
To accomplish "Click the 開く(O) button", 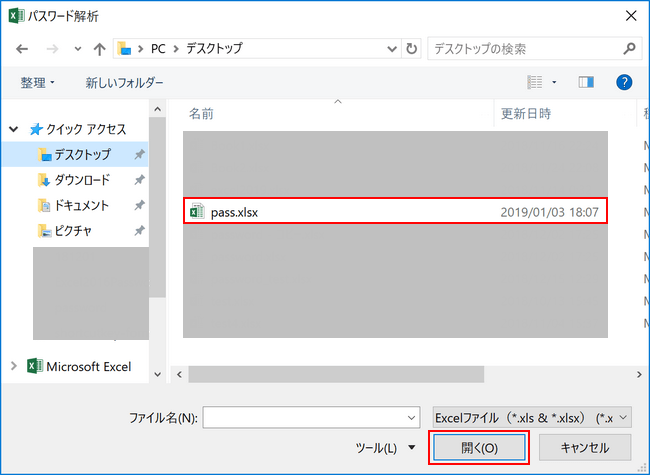I will (479, 448).
